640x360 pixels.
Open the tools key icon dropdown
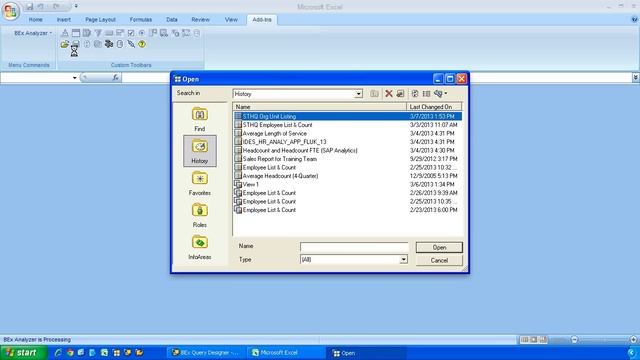tap(440, 93)
